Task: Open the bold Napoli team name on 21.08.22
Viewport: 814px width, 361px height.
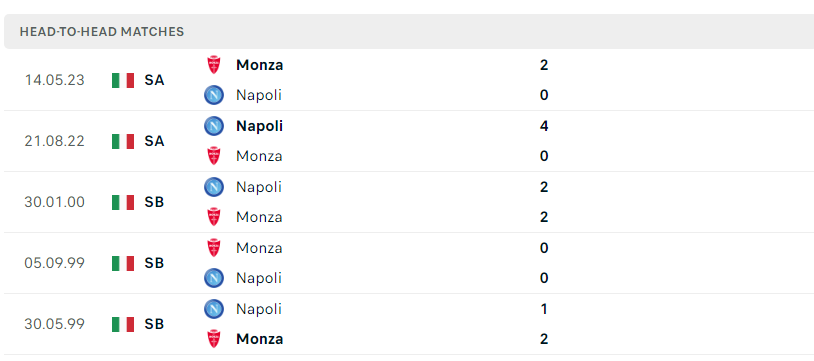Action: (x=260, y=126)
